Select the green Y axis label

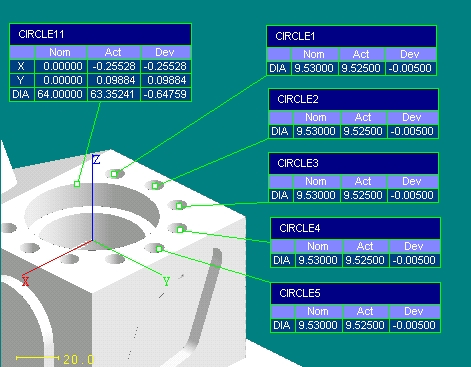(x=167, y=282)
